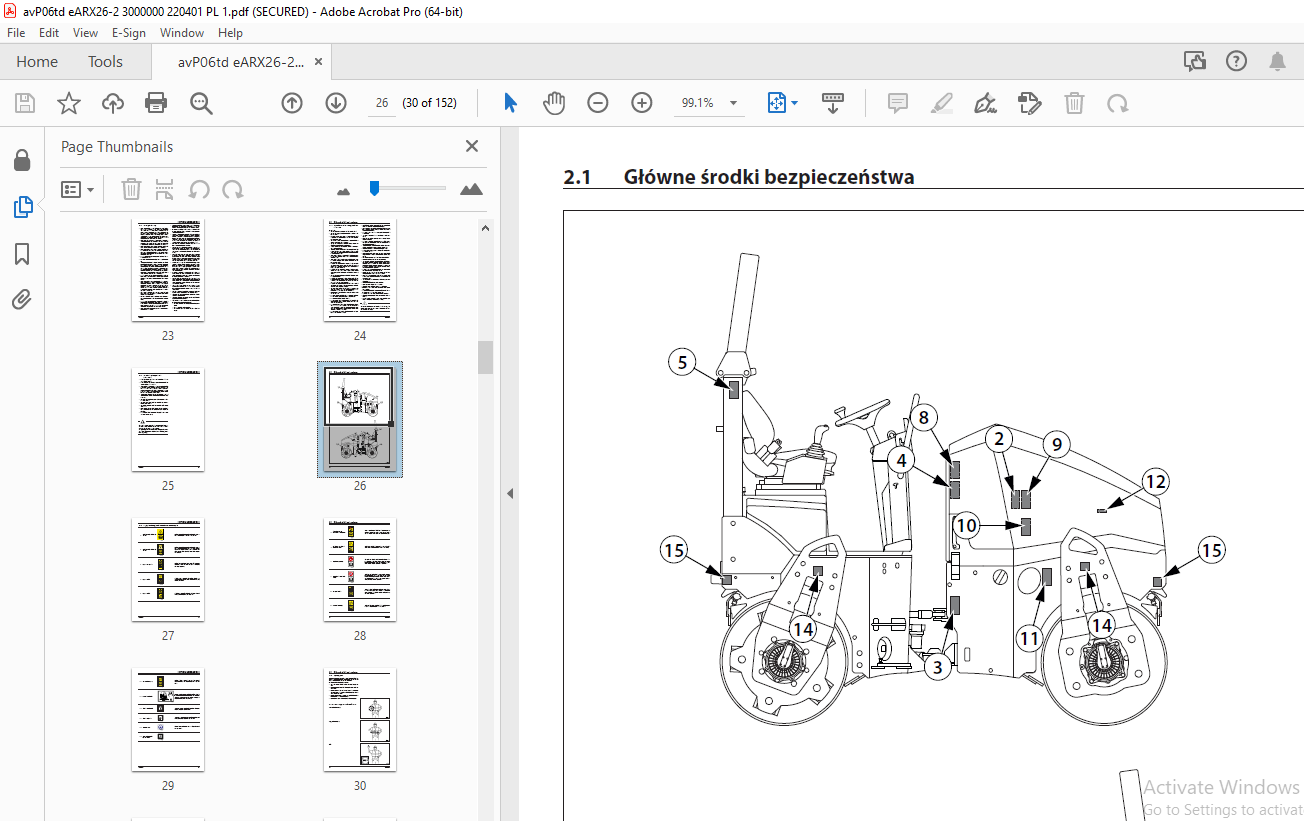
Task: Adjust the thumbnail size slider
Action: point(374,188)
